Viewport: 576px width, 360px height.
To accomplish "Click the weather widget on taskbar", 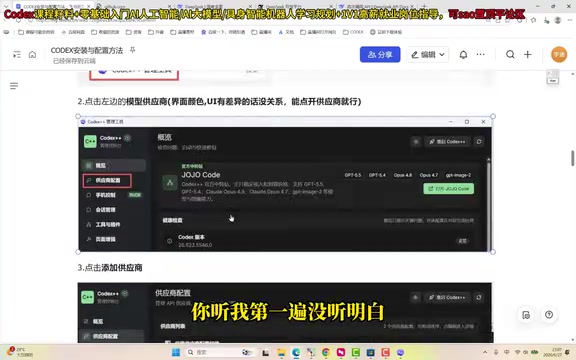I will [20, 352].
